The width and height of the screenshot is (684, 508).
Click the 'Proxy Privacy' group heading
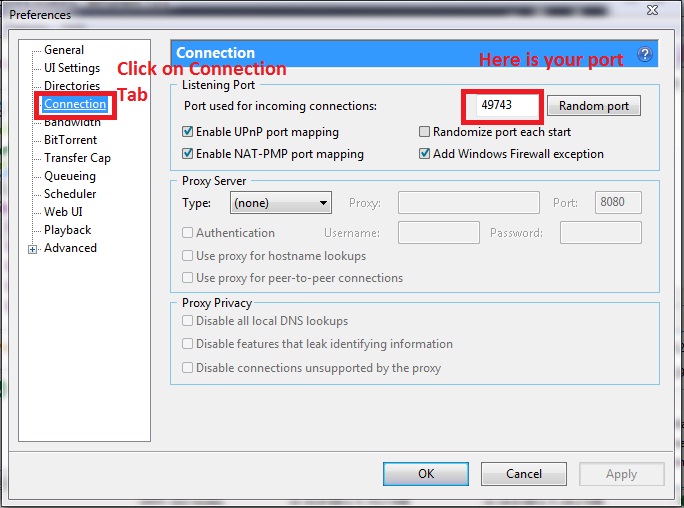click(217, 303)
